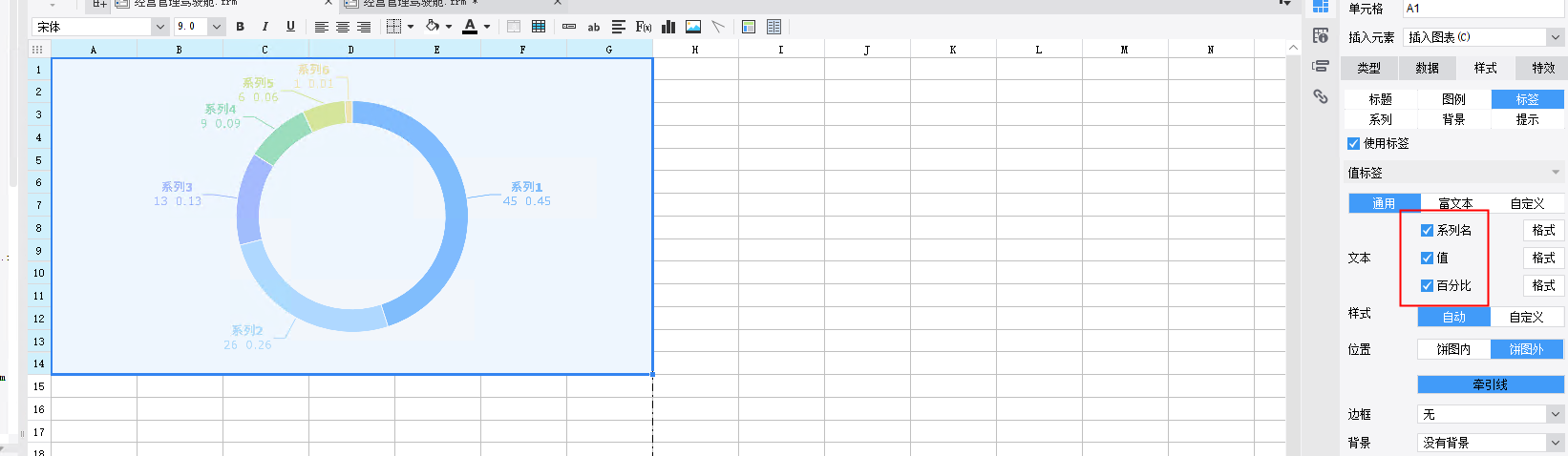Set label position to 饼图内
The image size is (1568, 456).
coord(1454,350)
